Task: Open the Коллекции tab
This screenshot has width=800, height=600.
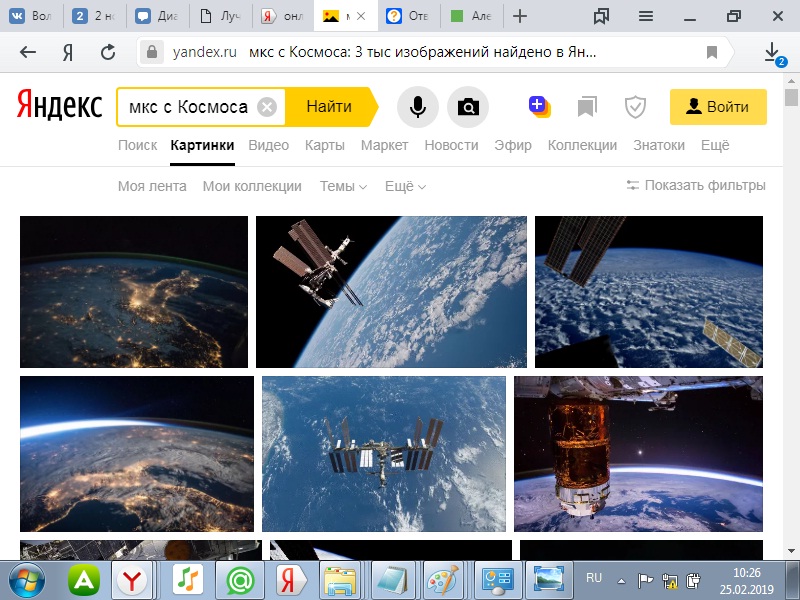Action: pyautogui.click(x=582, y=145)
